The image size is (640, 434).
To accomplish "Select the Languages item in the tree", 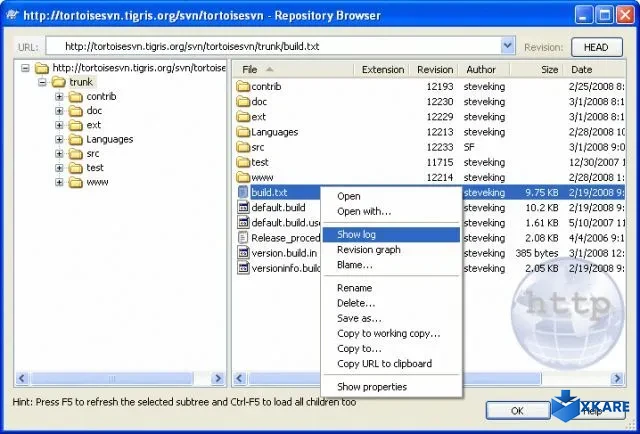I will point(109,139).
